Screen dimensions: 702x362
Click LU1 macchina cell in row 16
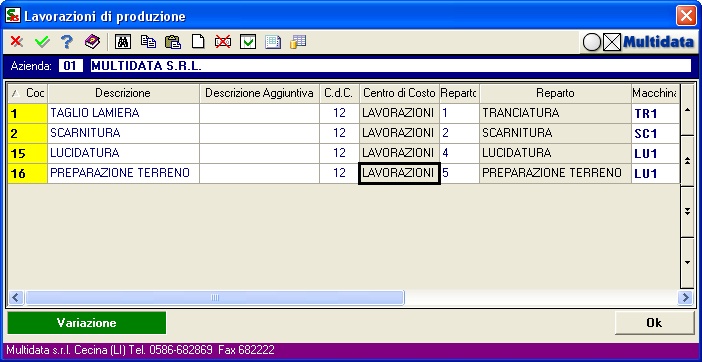point(655,173)
